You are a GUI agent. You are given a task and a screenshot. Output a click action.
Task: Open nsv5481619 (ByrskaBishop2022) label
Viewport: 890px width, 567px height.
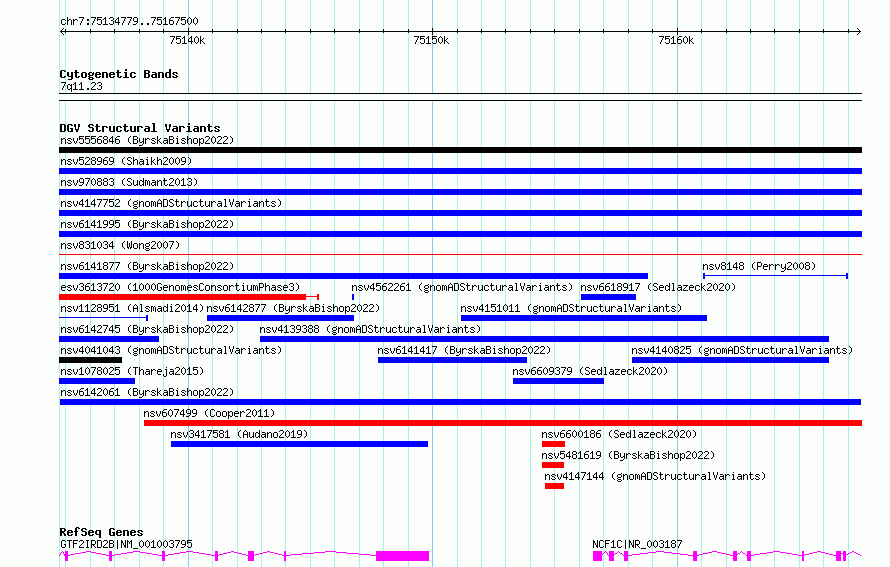point(628,455)
